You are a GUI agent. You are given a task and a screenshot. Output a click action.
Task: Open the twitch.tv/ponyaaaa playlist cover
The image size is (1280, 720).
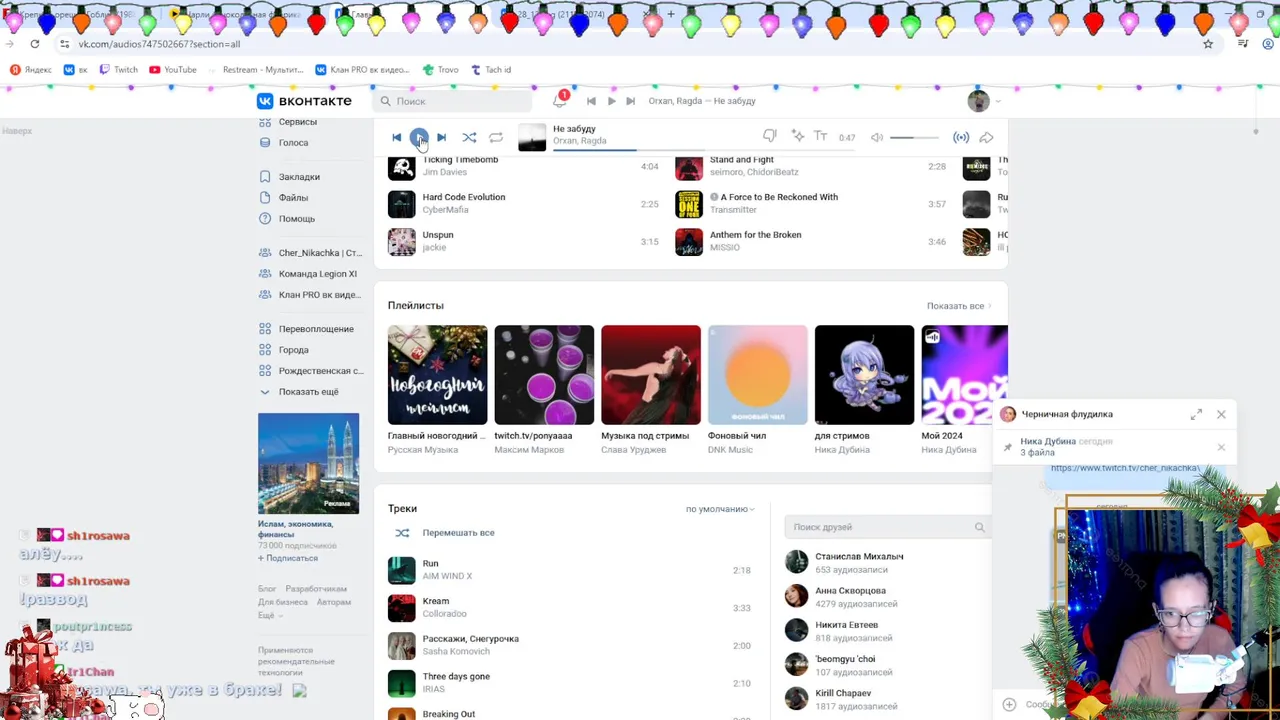(544, 375)
